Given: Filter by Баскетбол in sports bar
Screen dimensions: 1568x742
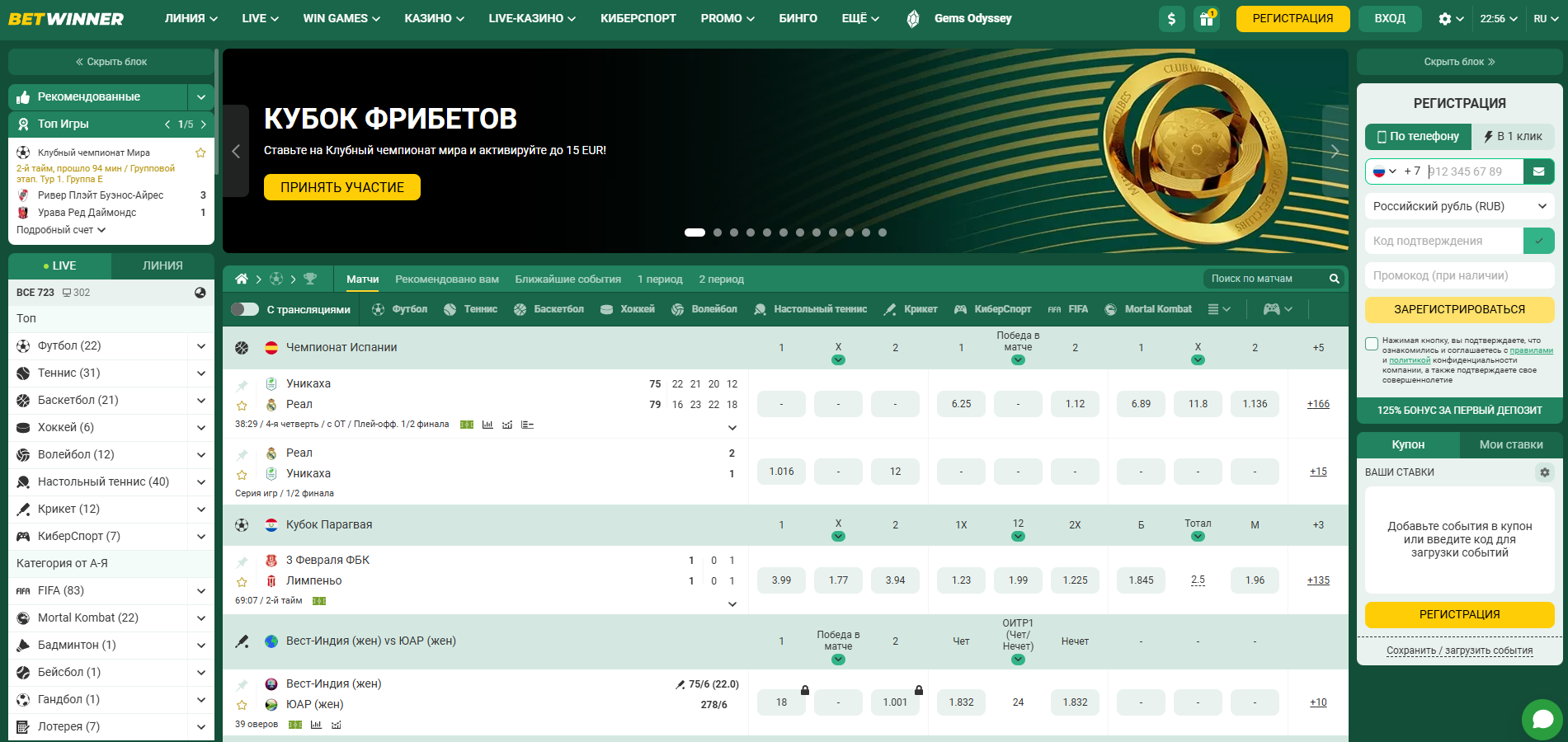Looking at the screenshot, I should click(549, 309).
